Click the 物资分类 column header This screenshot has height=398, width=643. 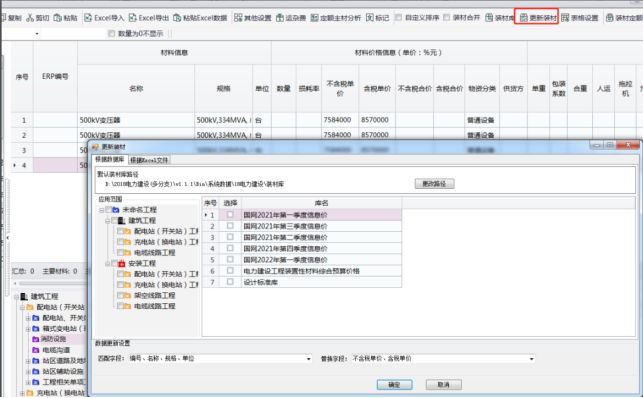click(482, 89)
